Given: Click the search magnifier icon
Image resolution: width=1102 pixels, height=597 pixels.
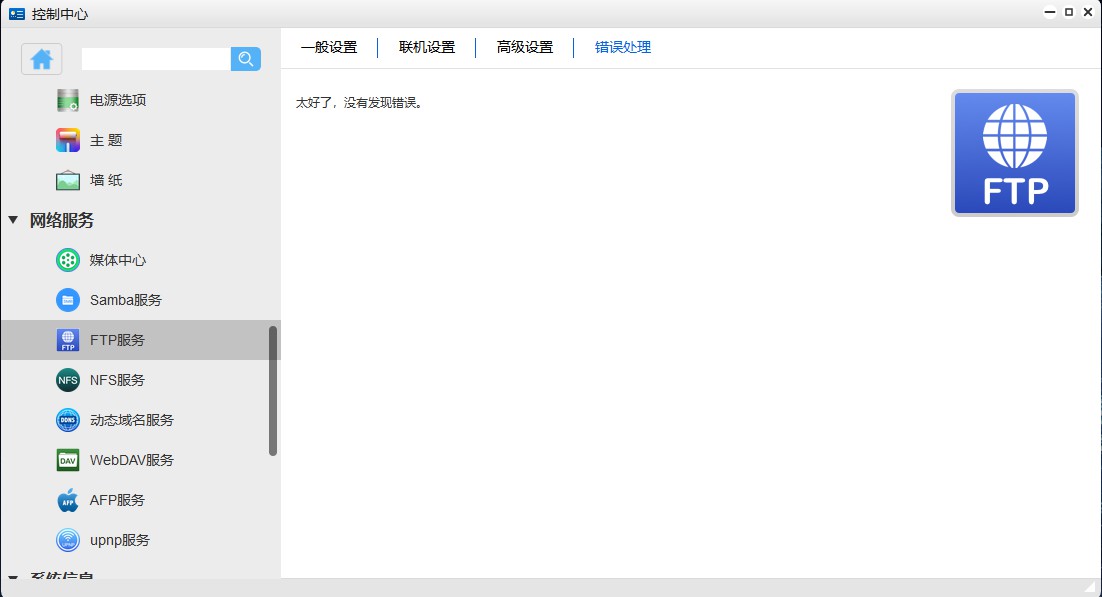Looking at the screenshot, I should click(245, 59).
